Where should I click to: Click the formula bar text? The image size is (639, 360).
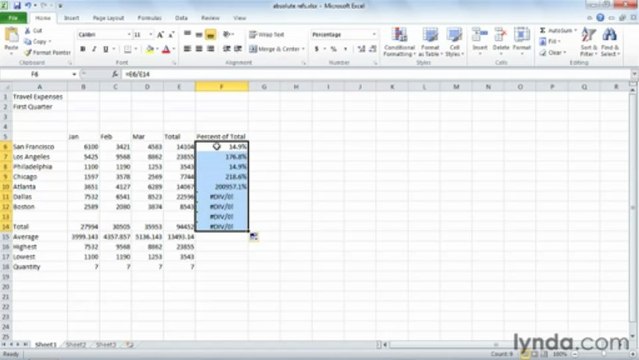click(137, 74)
